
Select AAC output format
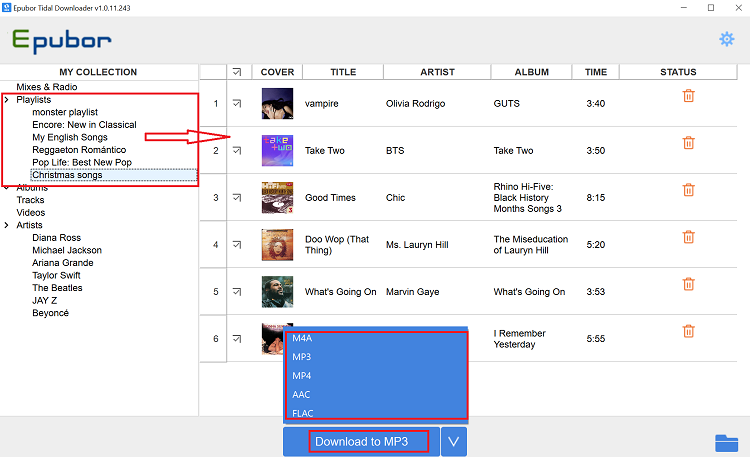click(375, 395)
